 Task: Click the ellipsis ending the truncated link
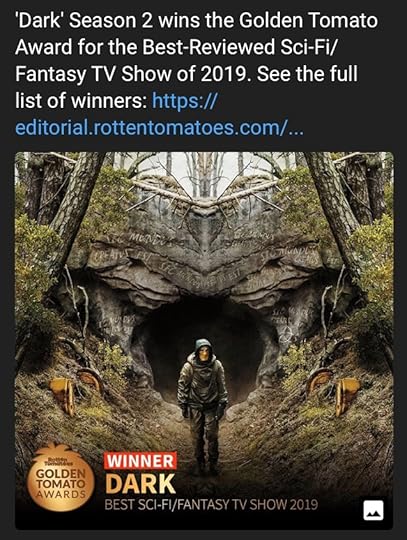point(294,128)
